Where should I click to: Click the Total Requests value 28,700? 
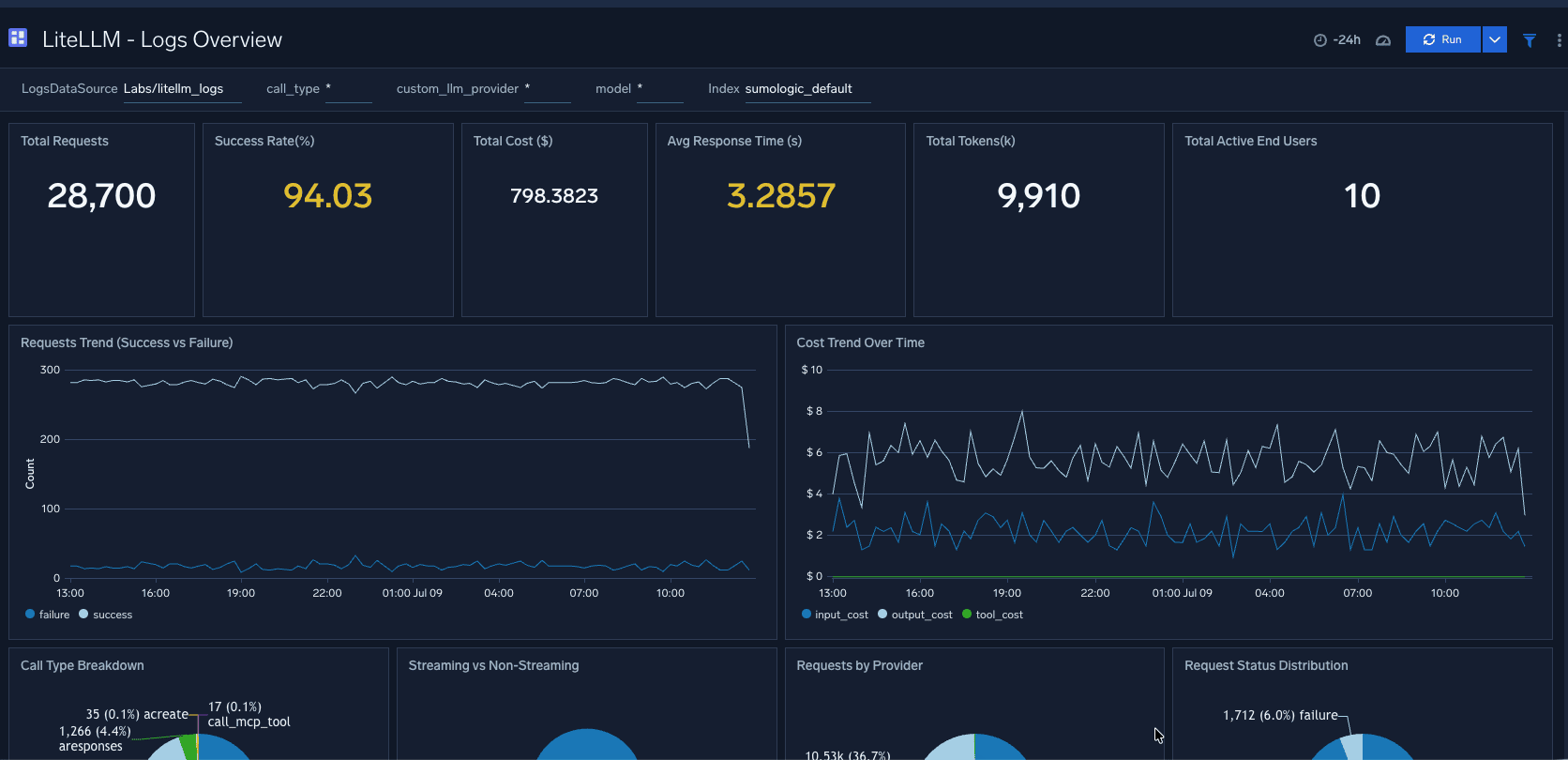click(x=101, y=195)
